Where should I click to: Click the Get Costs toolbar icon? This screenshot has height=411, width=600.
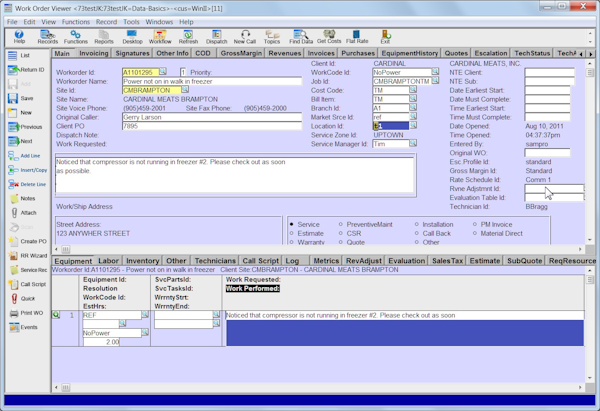coord(328,36)
